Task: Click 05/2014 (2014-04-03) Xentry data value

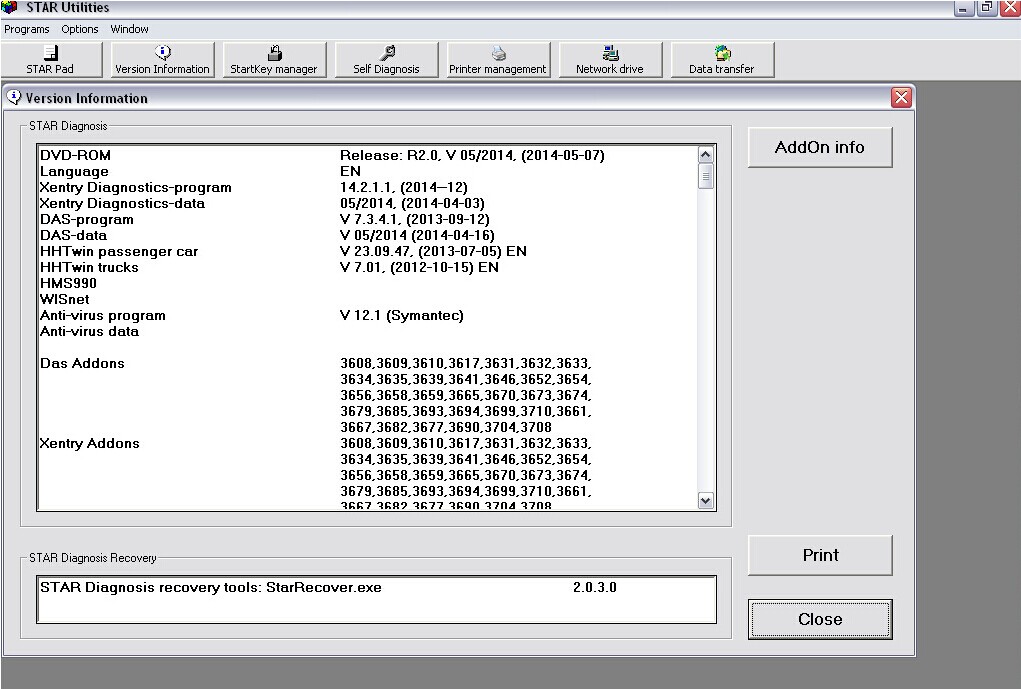Action: click(412, 203)
